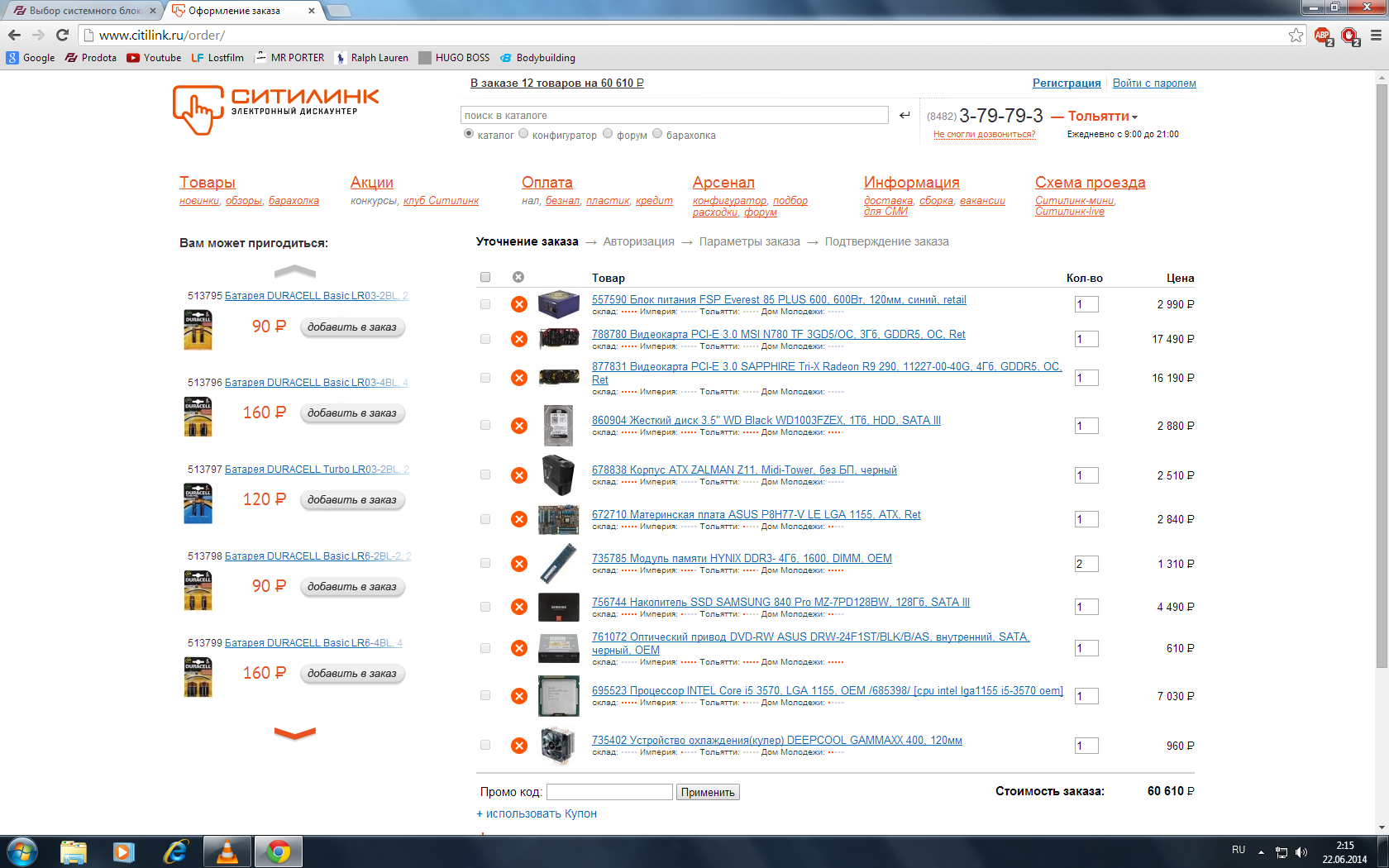The height and width of the screenshot is (868, 1389).
Task: Remove Samsung 840 Pro SSD from order
Action: [x=519, y=607]
